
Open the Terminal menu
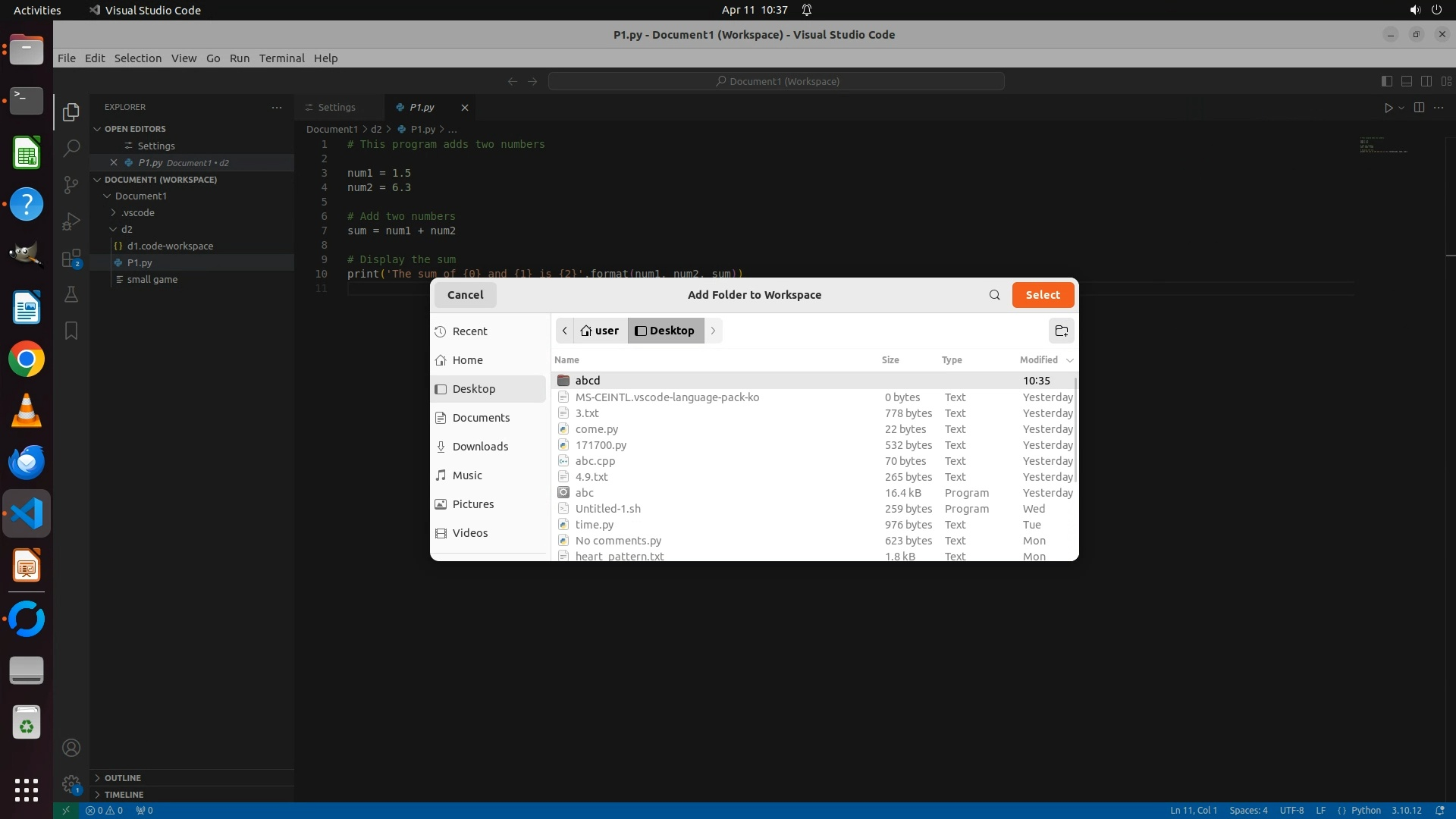(x=281, y=58)
